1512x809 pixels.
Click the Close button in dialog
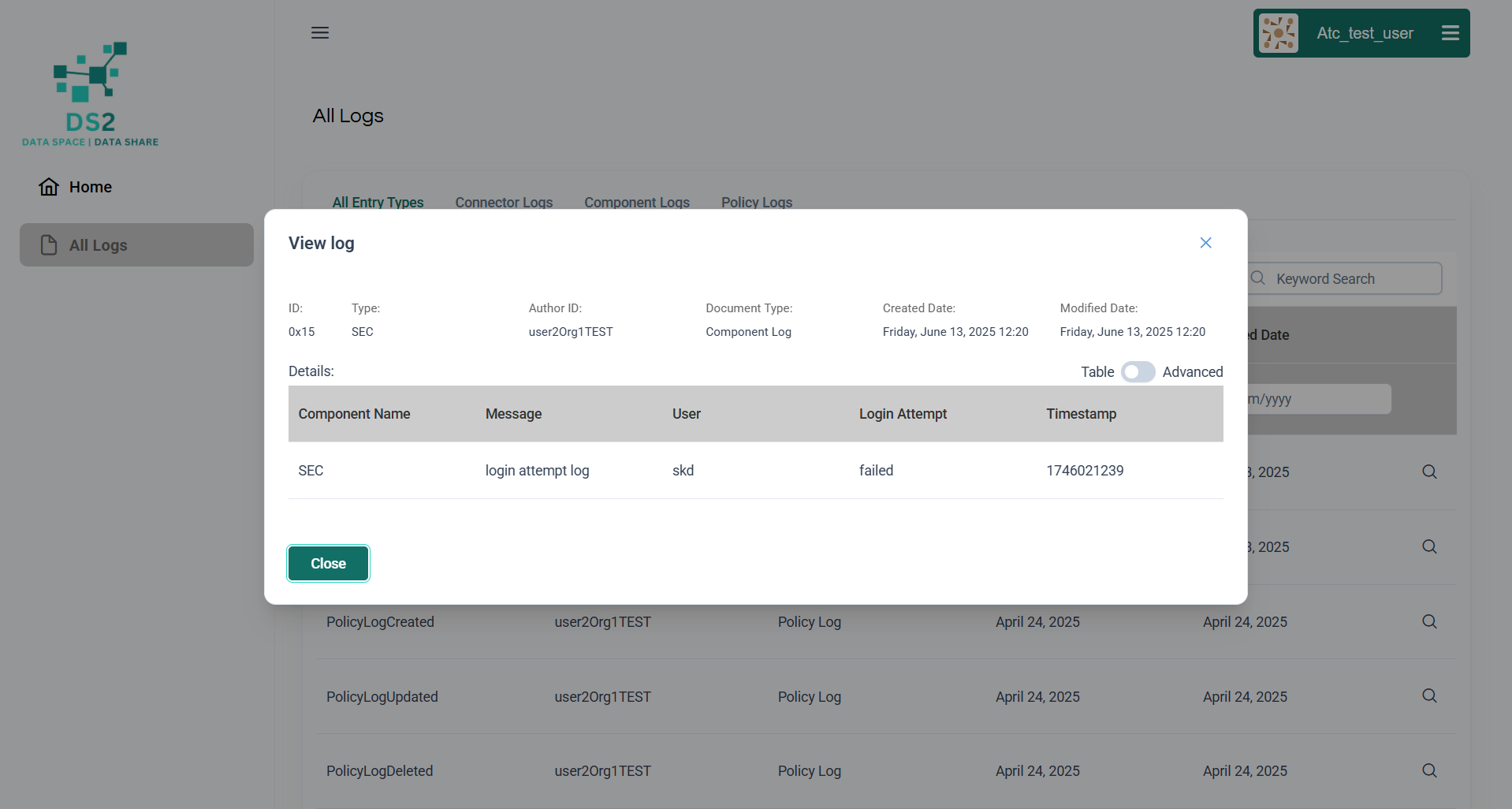click(328, 564)
